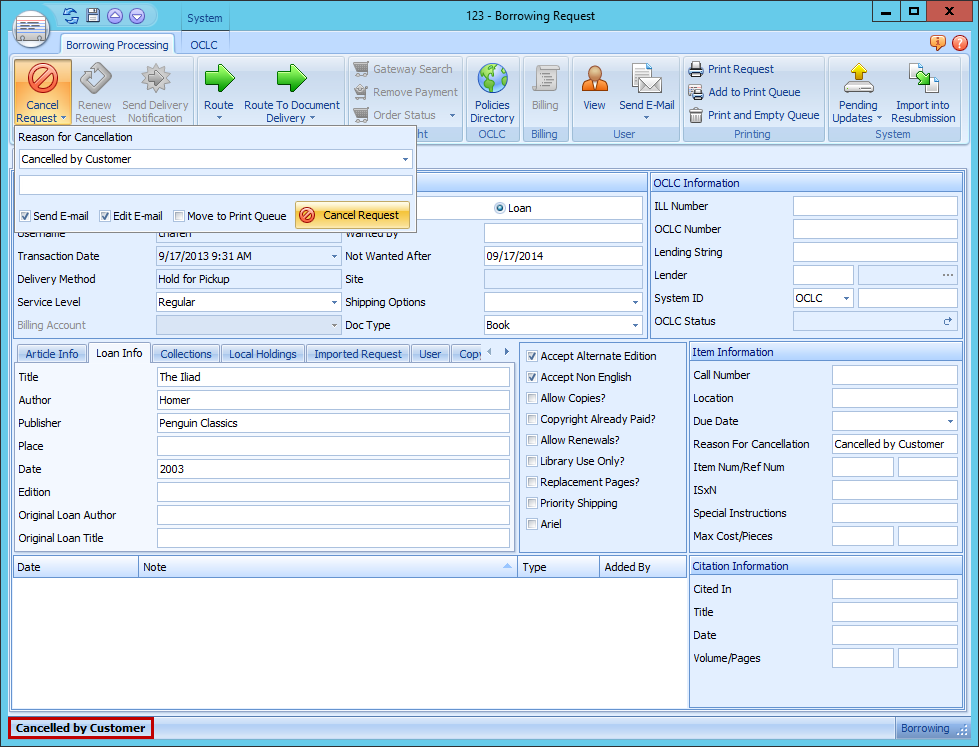Open the Reason for Cancellation dropdown

[404, 160]
